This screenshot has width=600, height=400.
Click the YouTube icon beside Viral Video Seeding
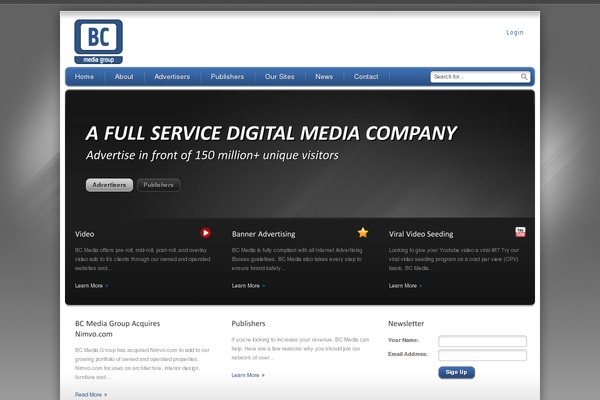click(520, 232)
